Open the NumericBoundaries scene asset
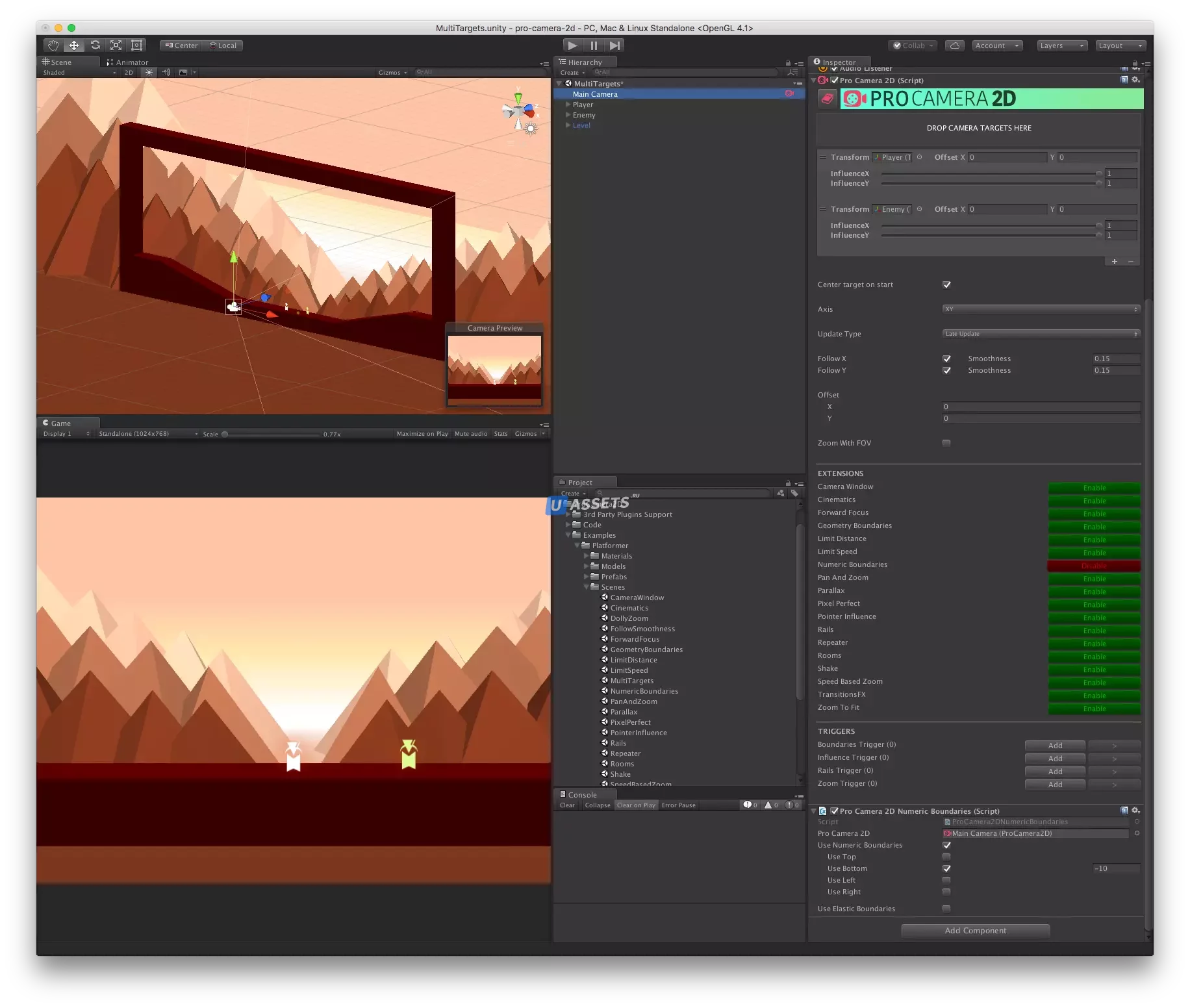 pyautogui.click(x=644, y=691)
